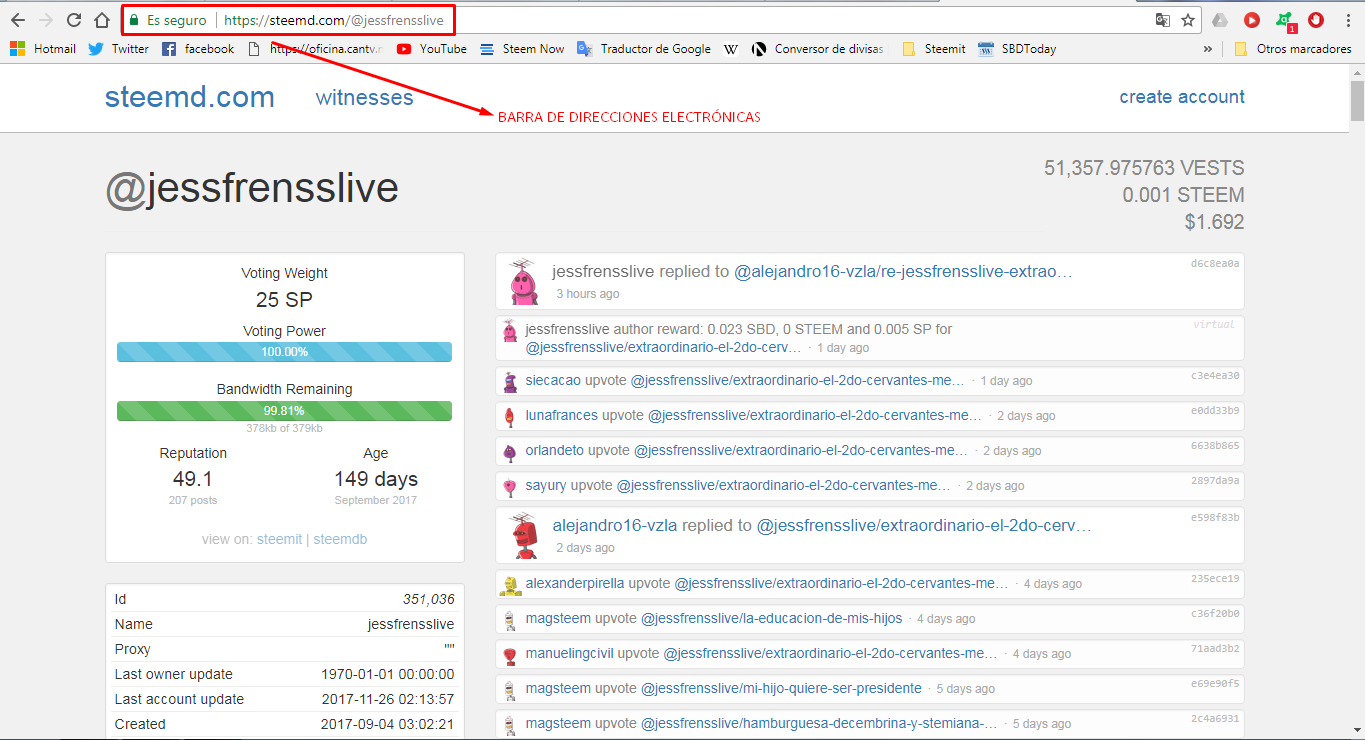Click the red play-button extension icon

click(x=1252, y=20)
